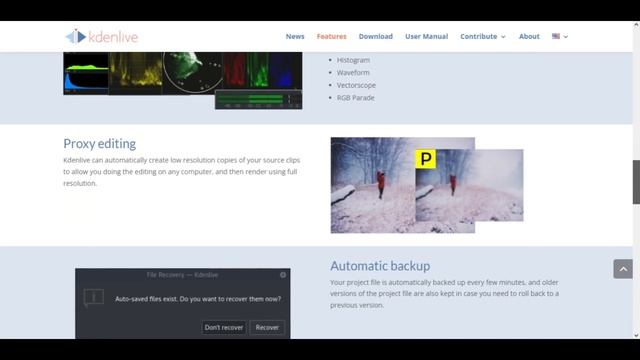
Task: Click the Kdenlive logo
Action: pos(102,37)
